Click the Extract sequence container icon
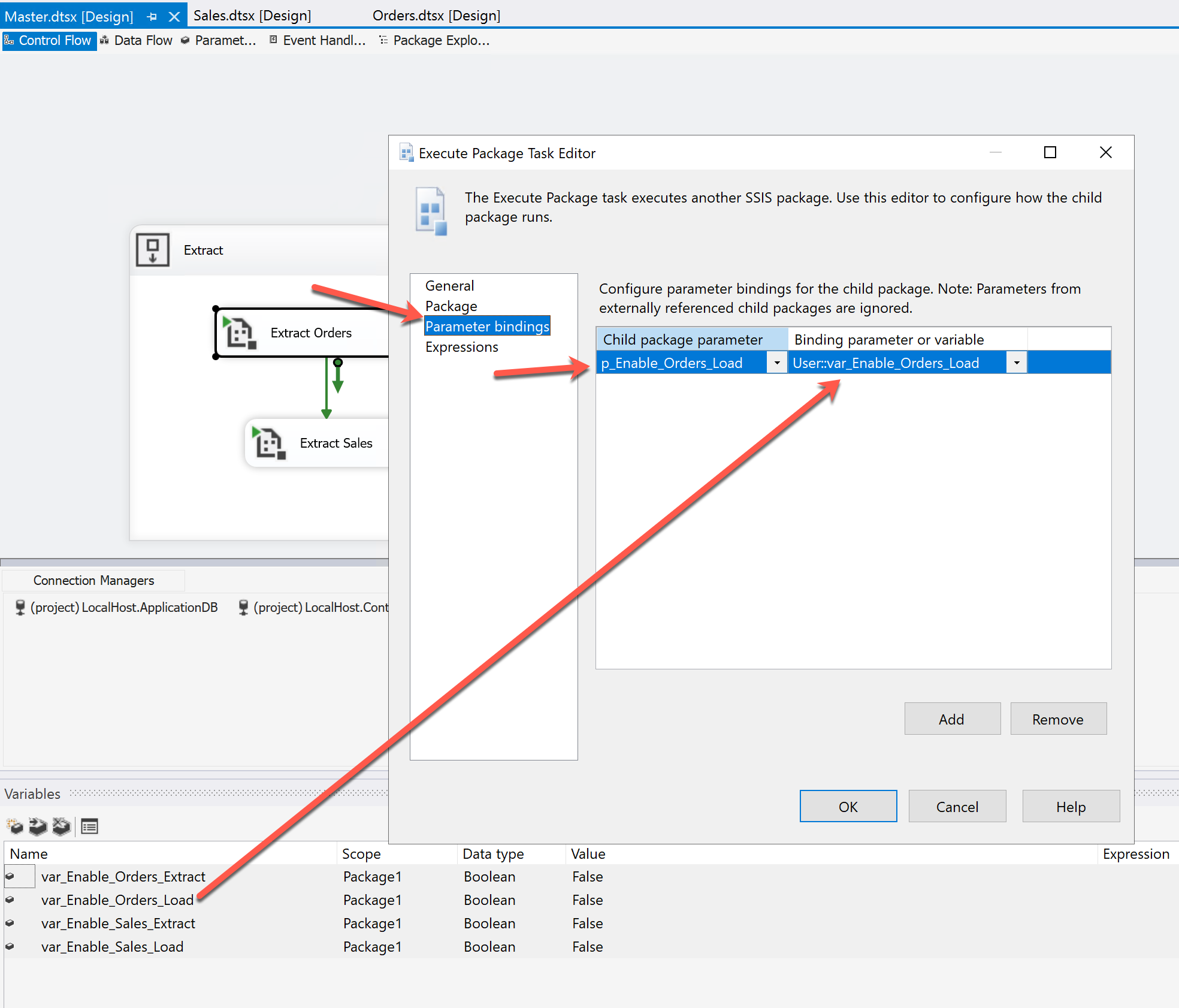Screen dimensions: 1179x1008 (153, 250)
